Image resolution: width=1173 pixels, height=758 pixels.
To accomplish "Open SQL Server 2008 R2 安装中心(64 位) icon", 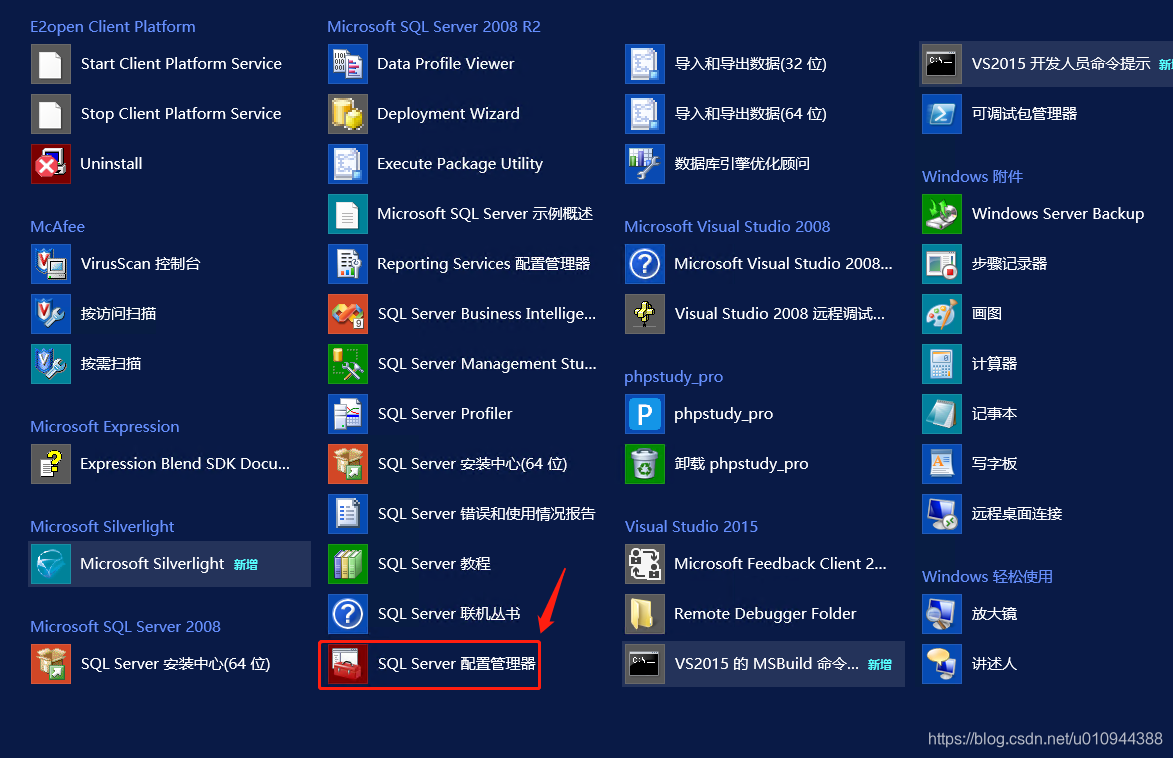I will click(348, 464).
